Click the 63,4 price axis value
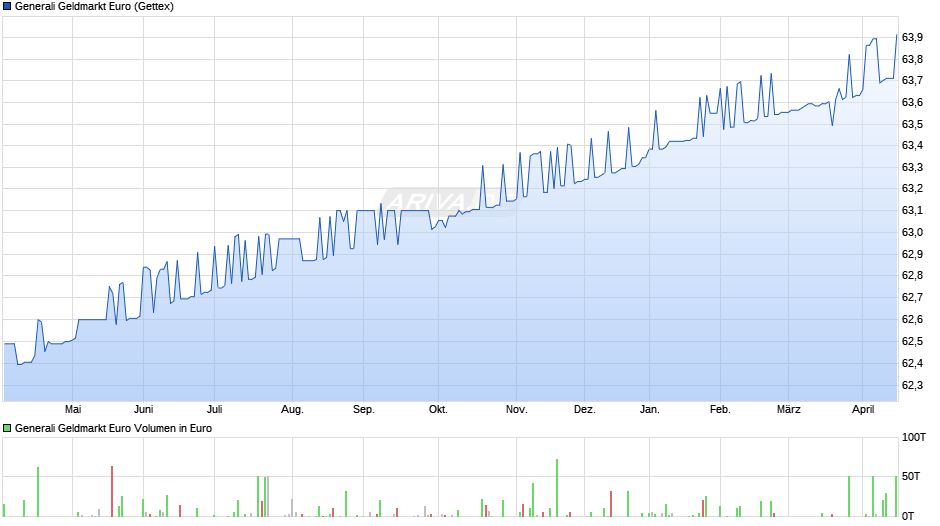940x526 pixels. click(x=912, y=146)
